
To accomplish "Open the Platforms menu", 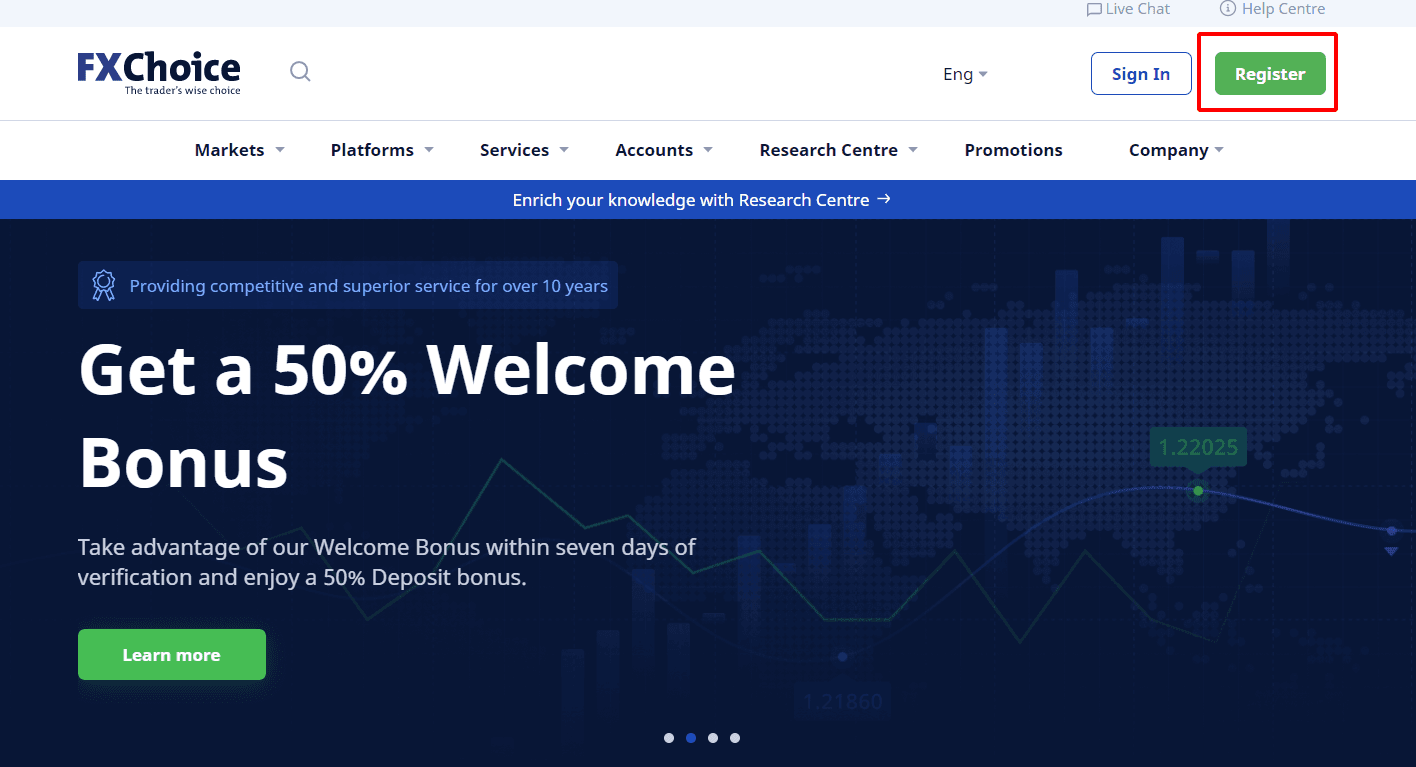I will pos(382,150).
